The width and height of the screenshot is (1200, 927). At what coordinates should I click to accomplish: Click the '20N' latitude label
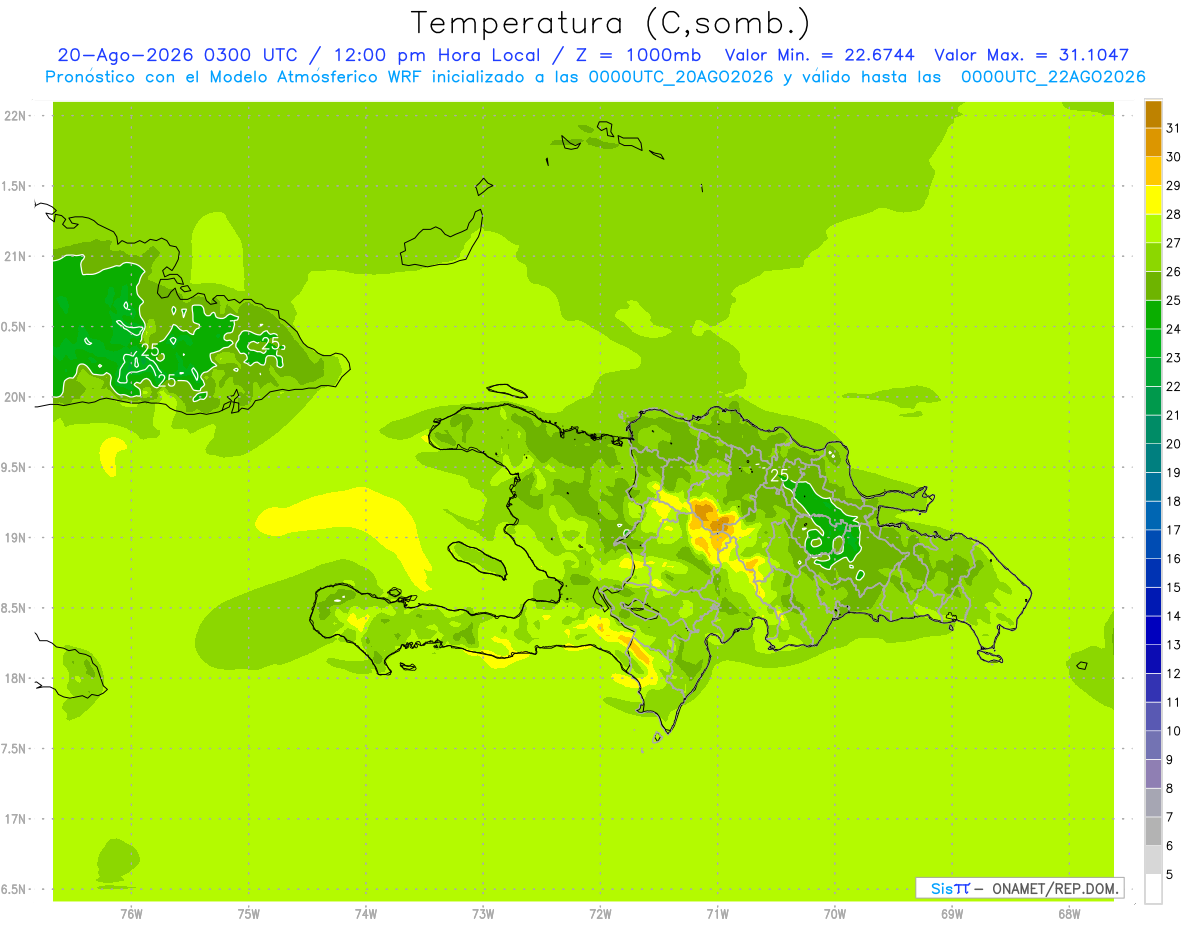tap(16, 397)
